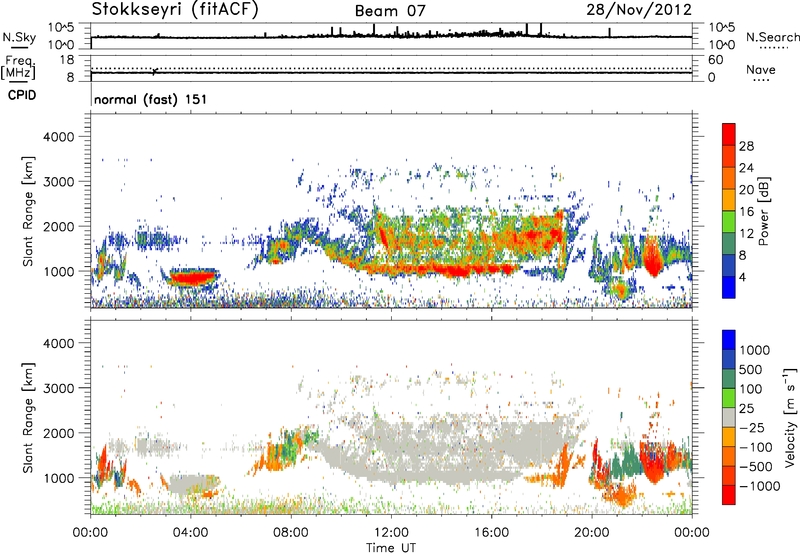Click the red high-power echo blob near 04:00
This screenshot has width=800, height=554.
point(192,278)
